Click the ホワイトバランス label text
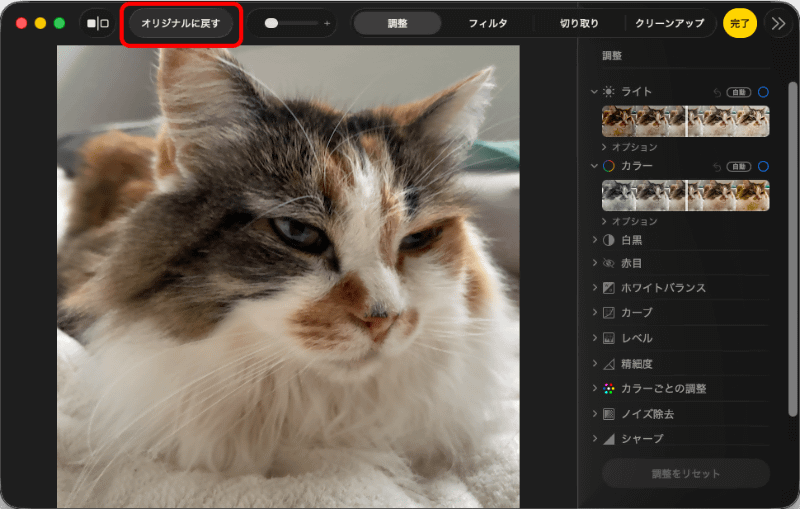 663,288
